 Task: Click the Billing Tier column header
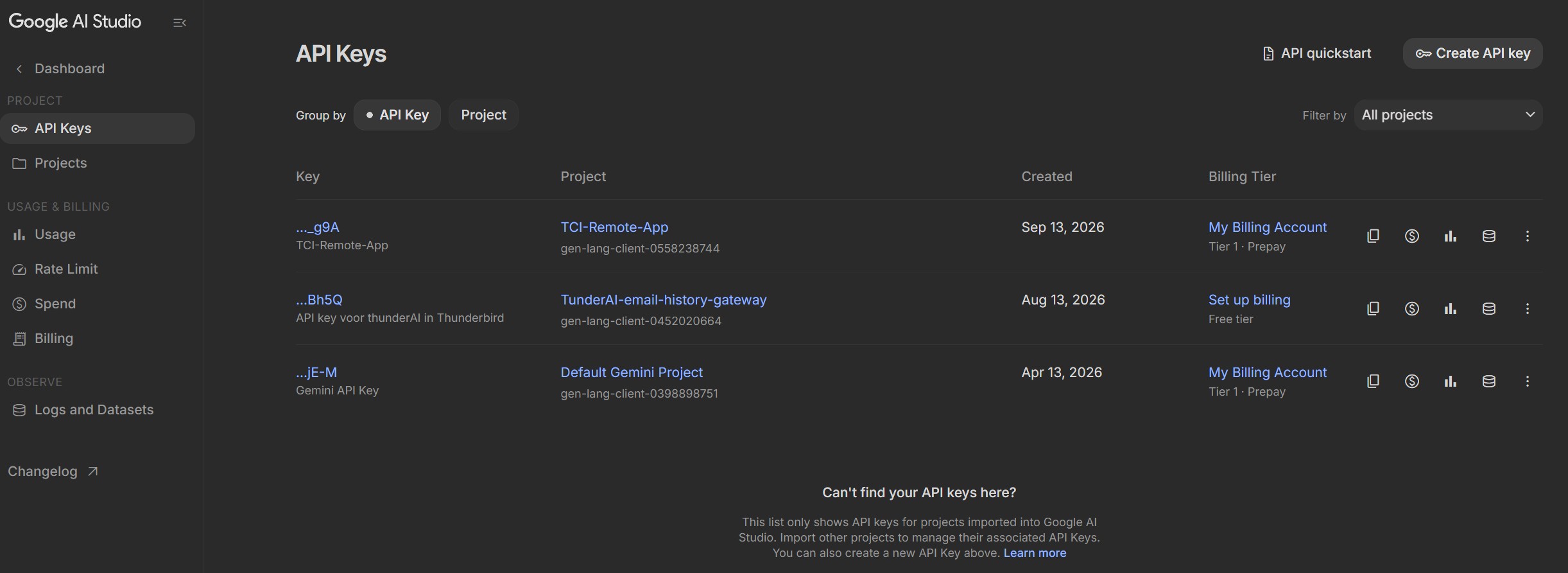point(1242,177)
